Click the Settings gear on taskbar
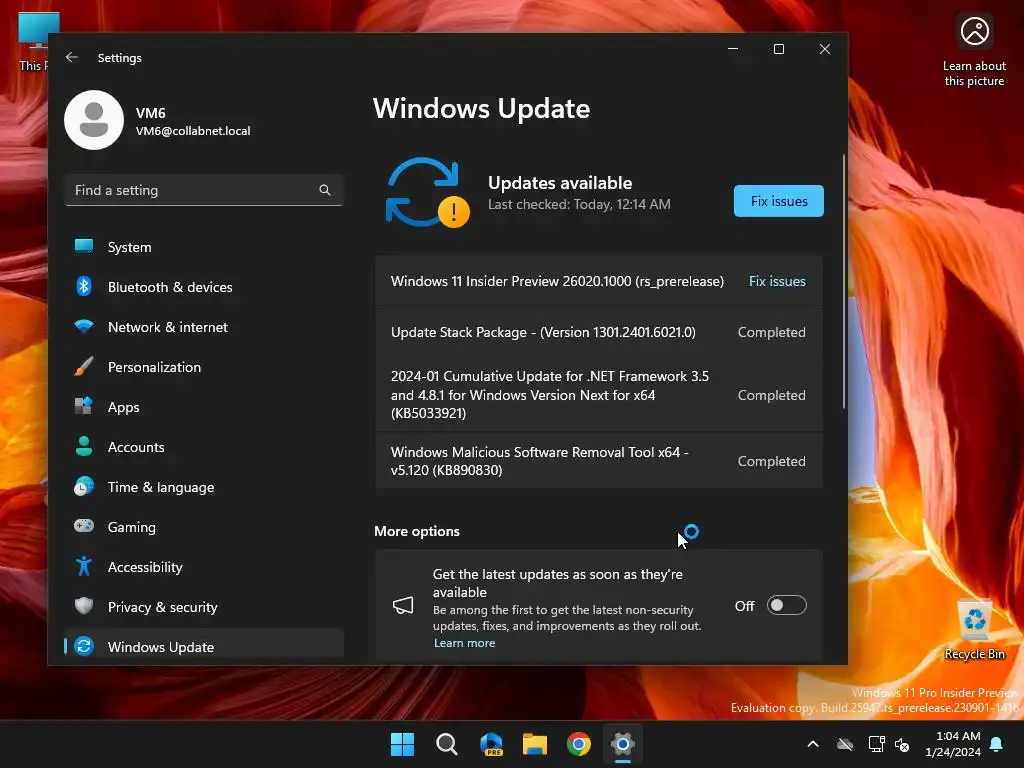Image resolution: width=1024 pixels, height=768 pixels. (623, 744)
